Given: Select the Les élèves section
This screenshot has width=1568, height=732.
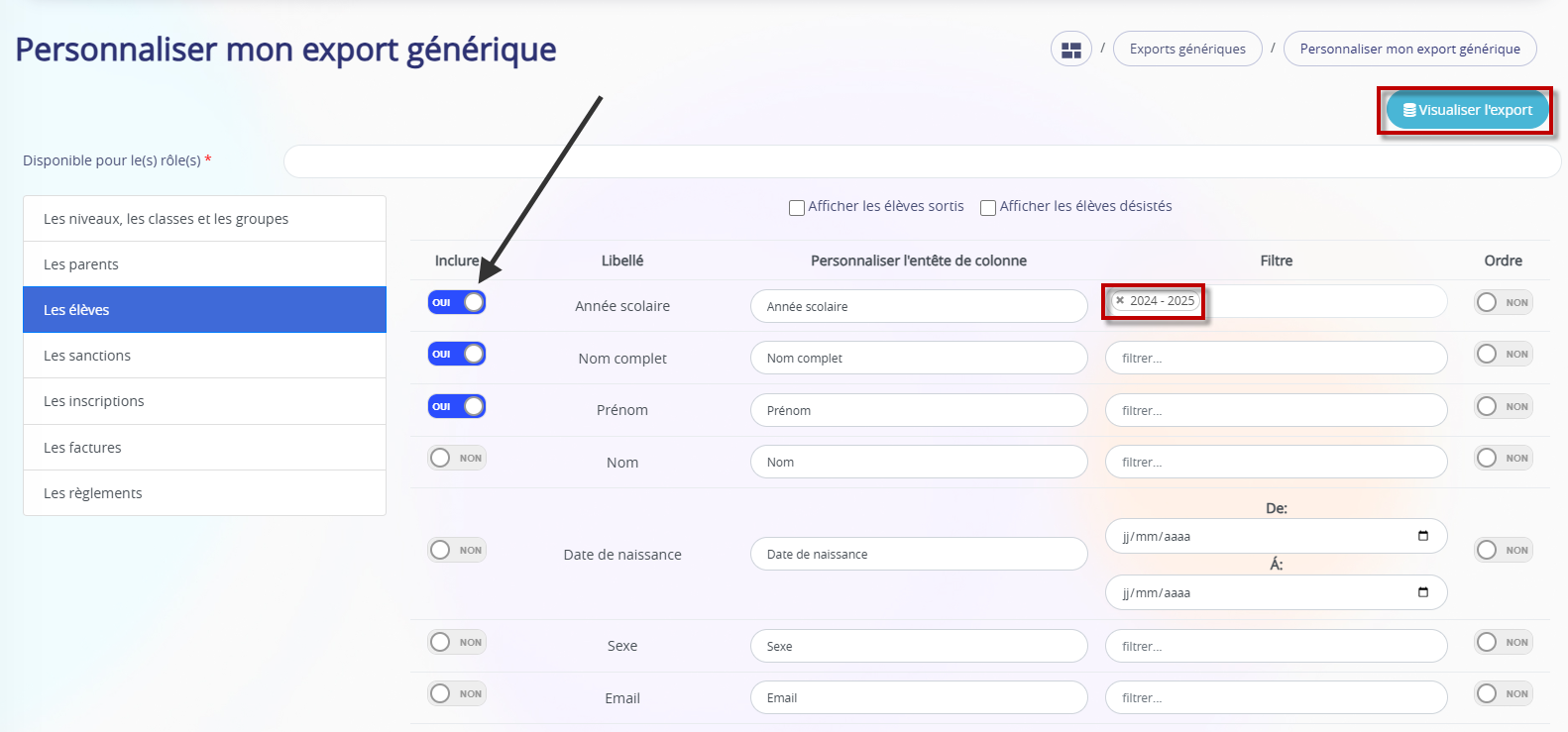Looking at the screenshot, I should [204, 310].
